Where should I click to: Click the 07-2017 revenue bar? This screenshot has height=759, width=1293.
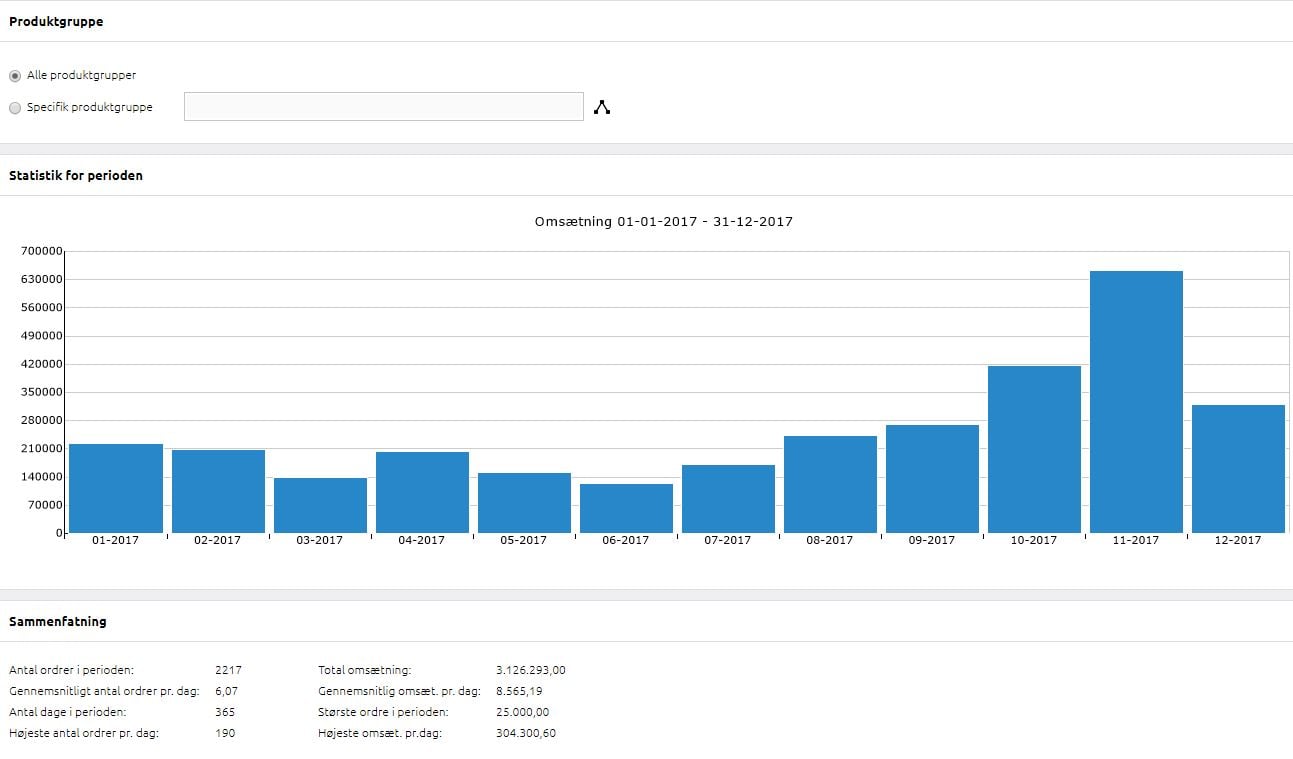(728, 498)
